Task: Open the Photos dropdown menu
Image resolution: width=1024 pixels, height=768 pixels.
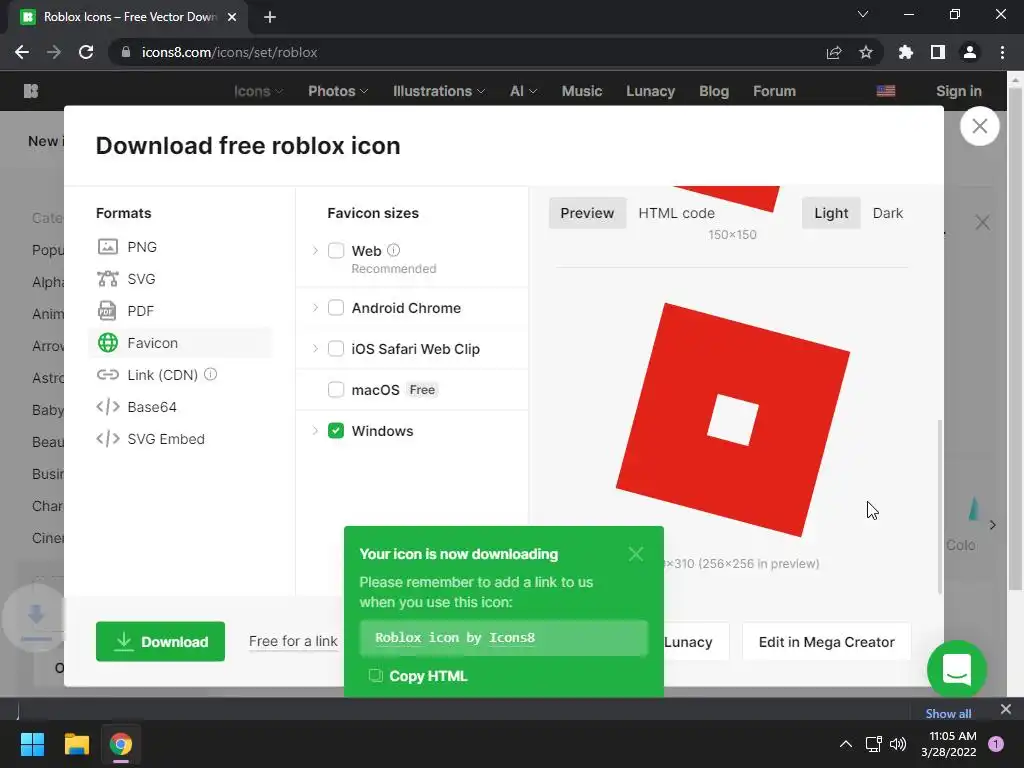Action: coord(338,91)
